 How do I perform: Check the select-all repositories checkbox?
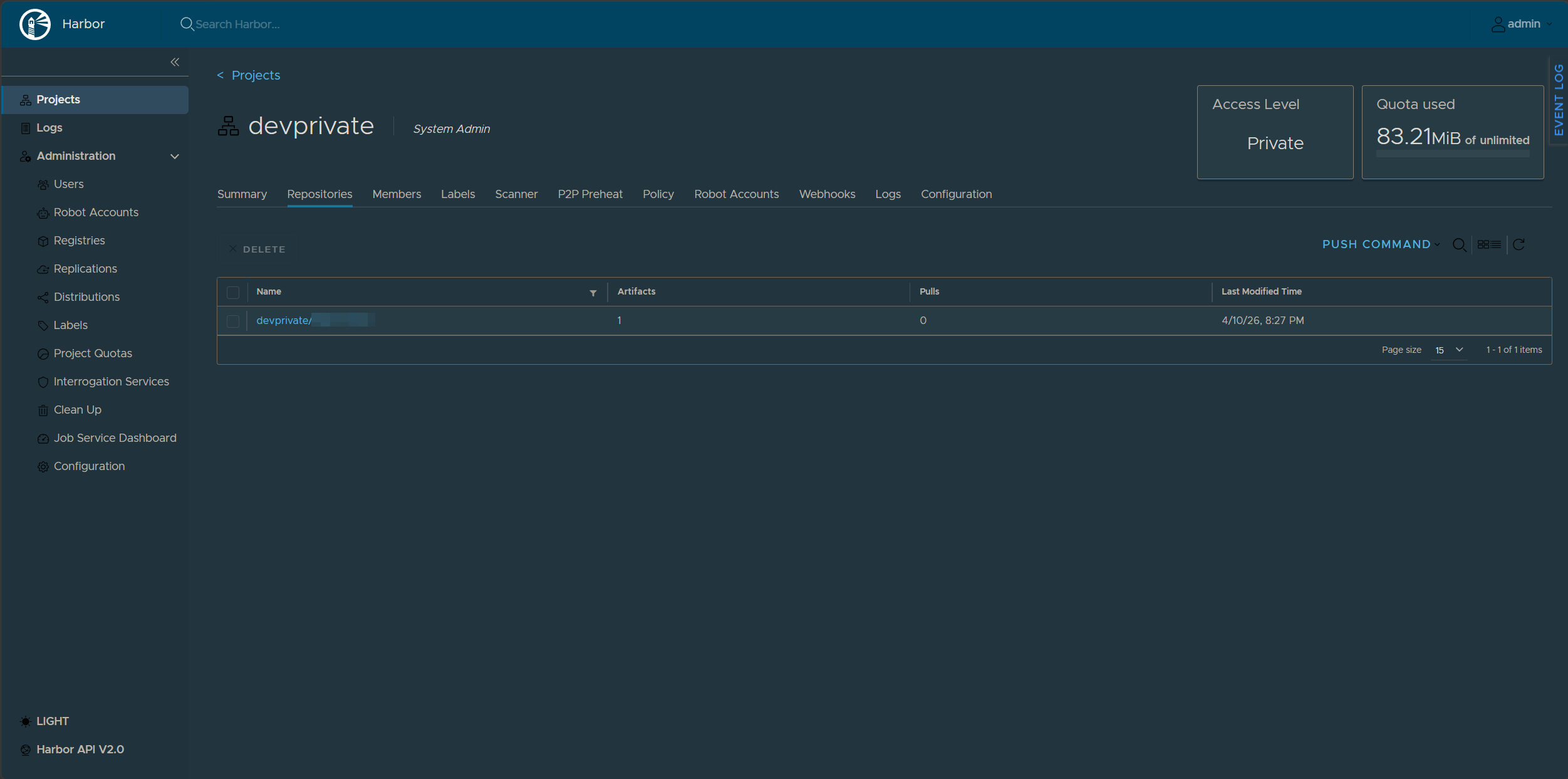(233, 292)
